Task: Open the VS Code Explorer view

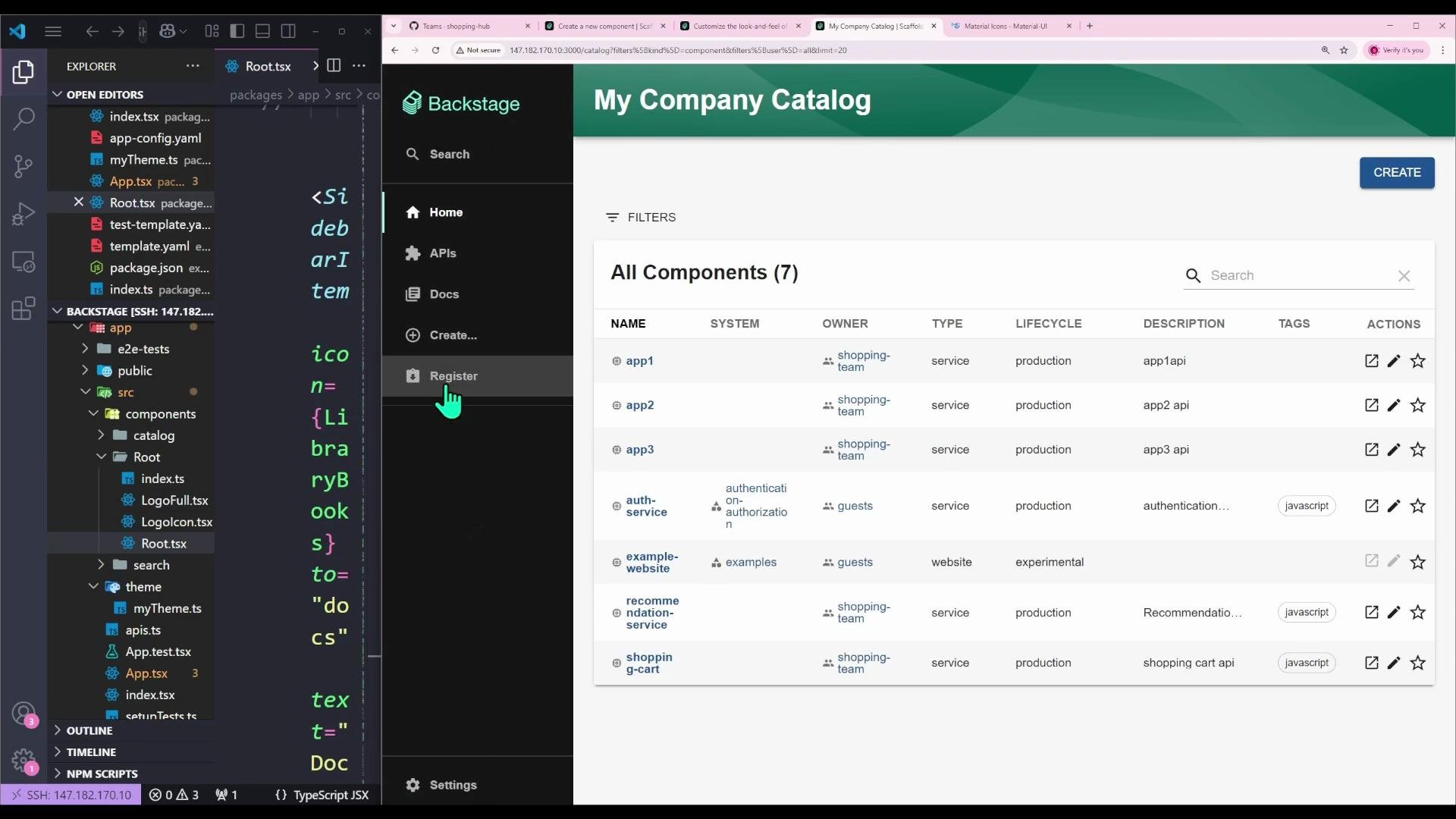Action: tap(23, 72)
